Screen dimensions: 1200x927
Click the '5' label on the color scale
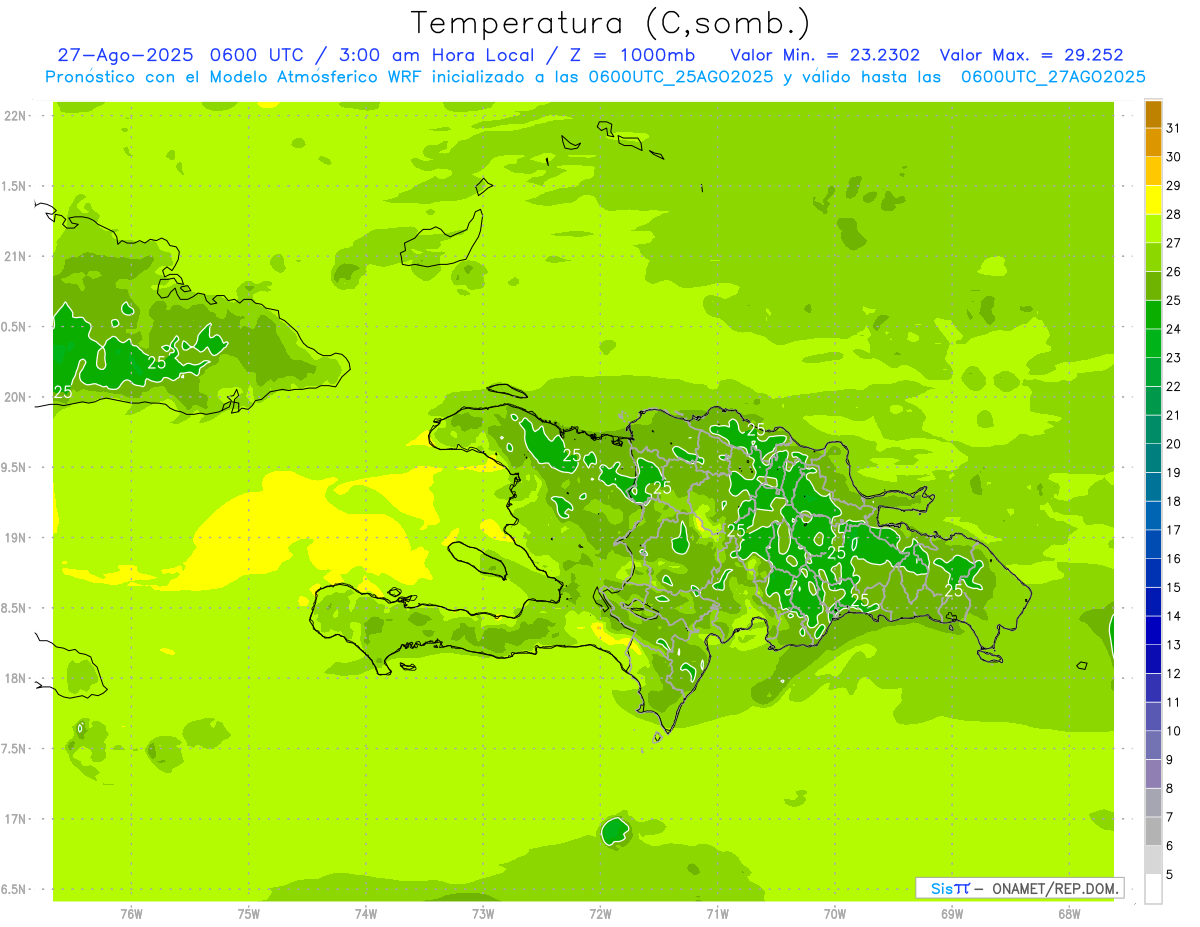click(1170, 875)
